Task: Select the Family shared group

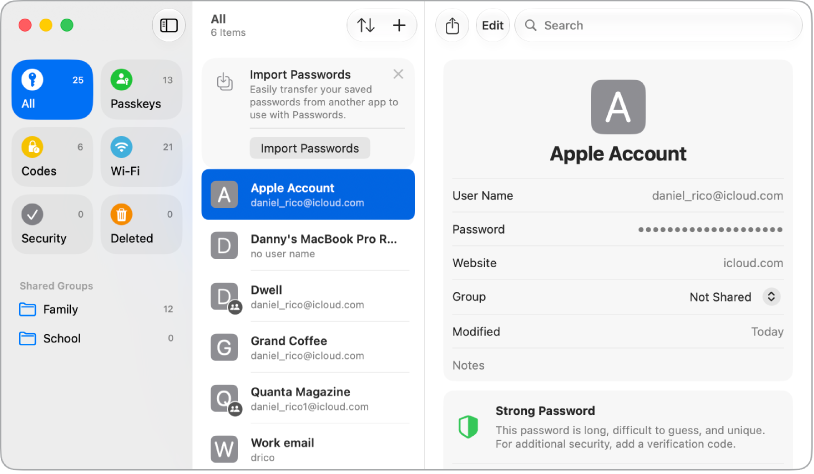Action: pyautogui.click(x=97, y=309)
